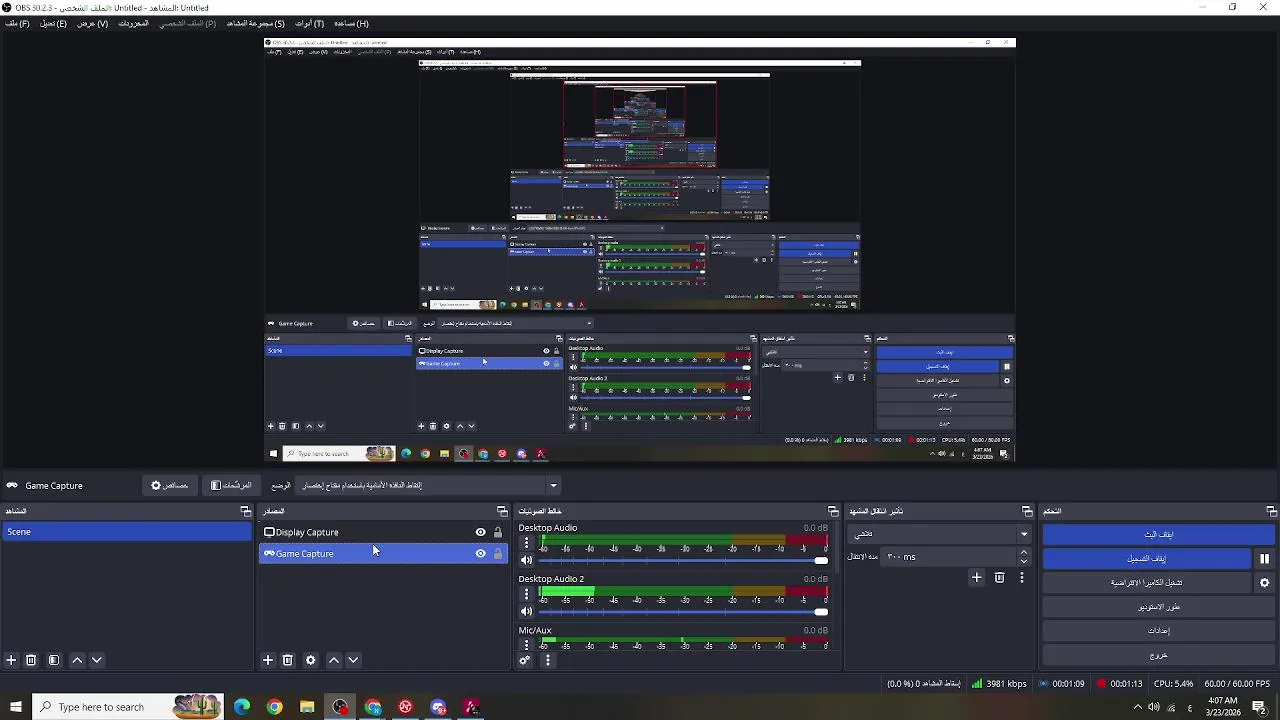
Task: Open the Help (H) menu
Action: pyautogui.click(x=351, y=23)
